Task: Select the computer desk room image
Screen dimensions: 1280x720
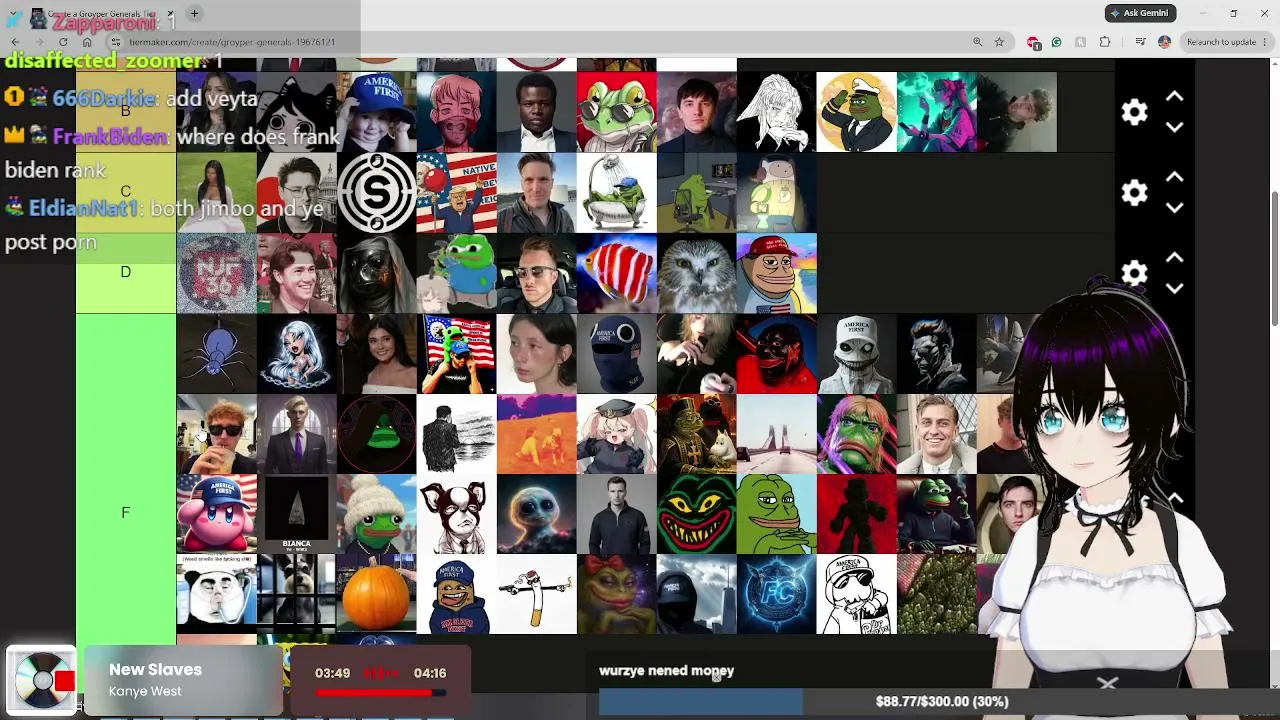Action: tap(697, 193)
